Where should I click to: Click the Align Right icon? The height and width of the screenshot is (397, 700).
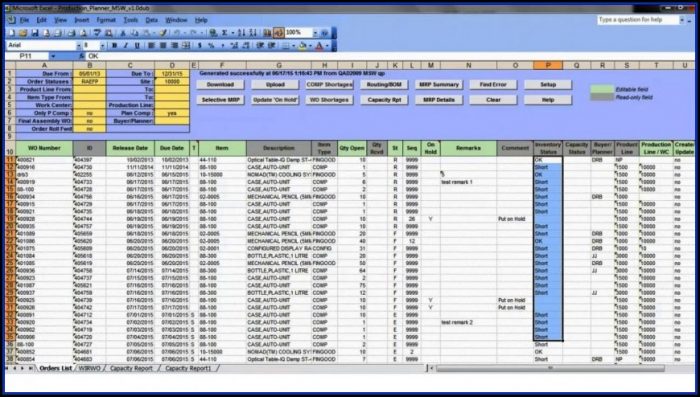174,45
